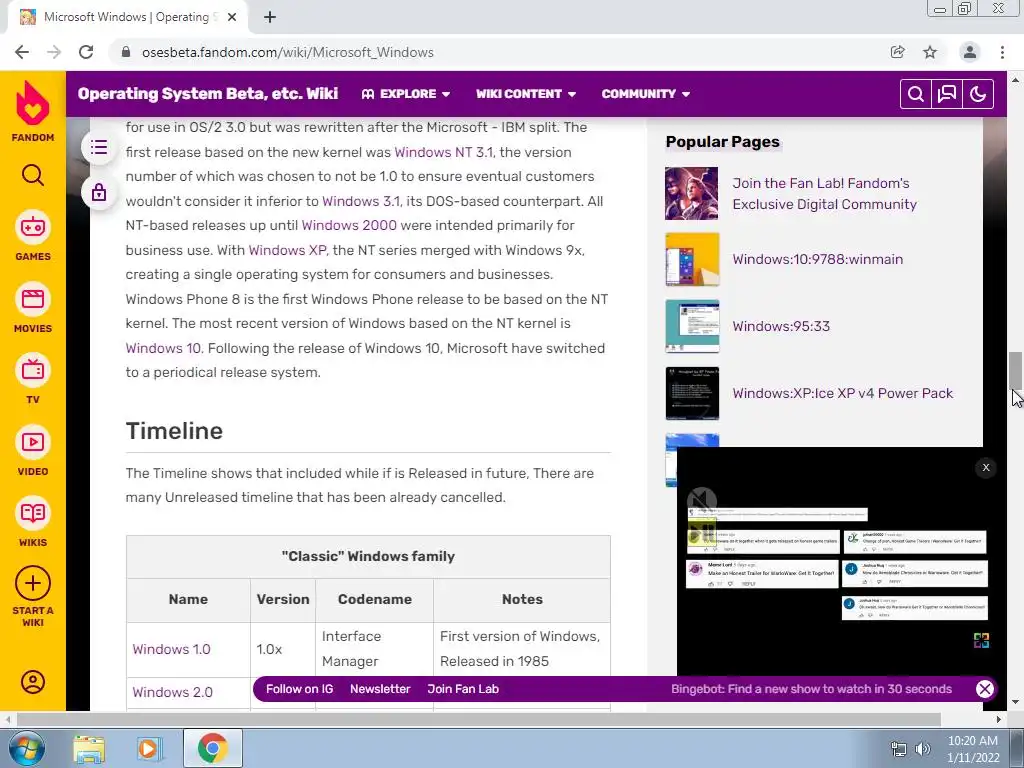The height and width of the screenshot is (768, 1024).
Task: Open the Chrome three-dot menu
Action: pos(1002,52)
